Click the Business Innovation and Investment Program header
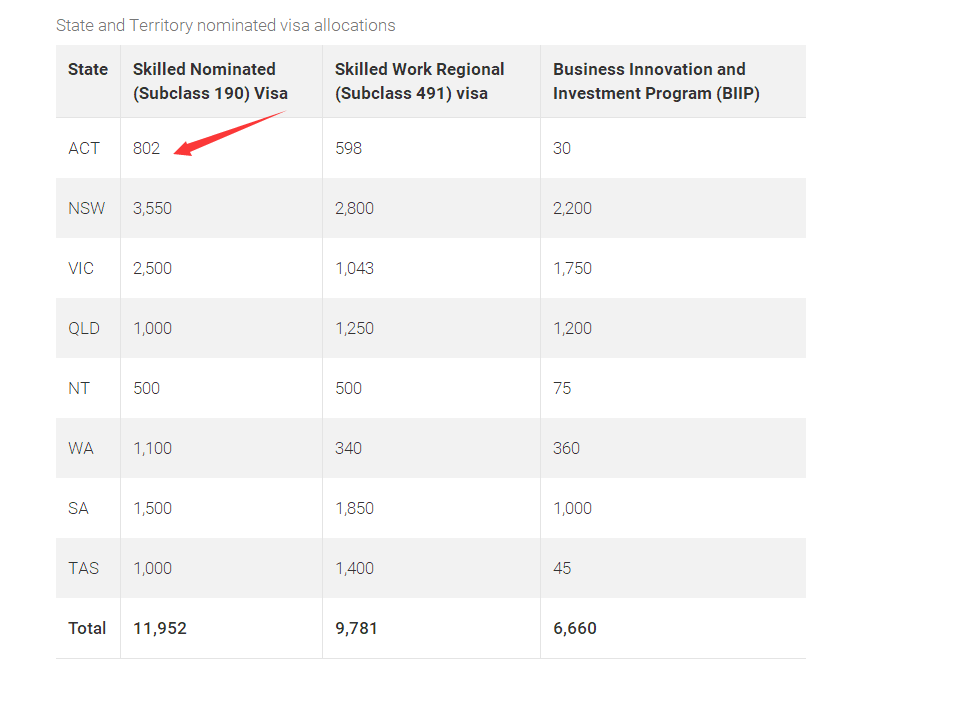The image size is (966, 723). point(649,81)
